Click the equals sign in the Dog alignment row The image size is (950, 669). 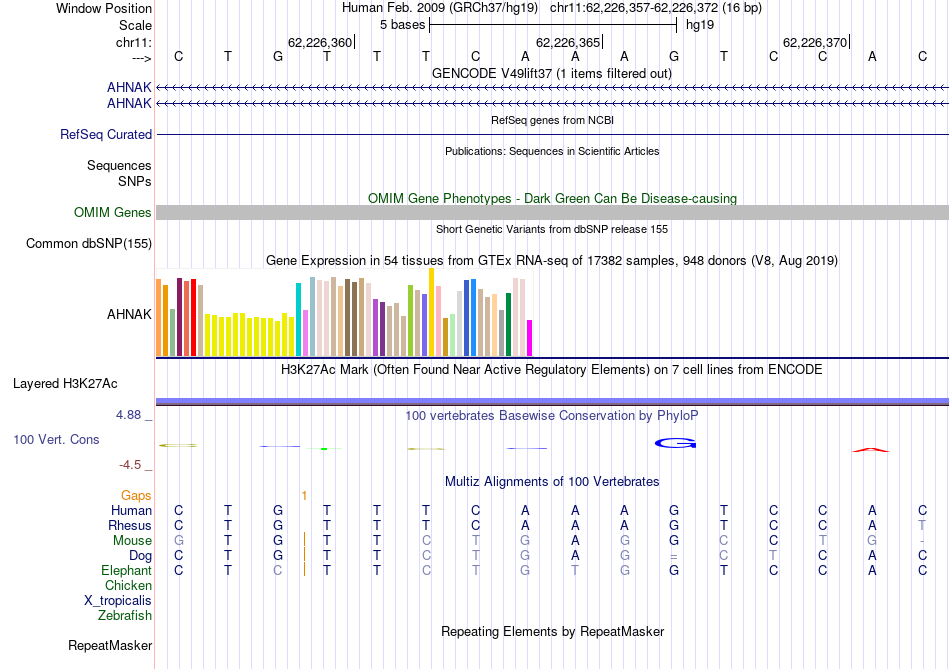(x=674, y=556)
